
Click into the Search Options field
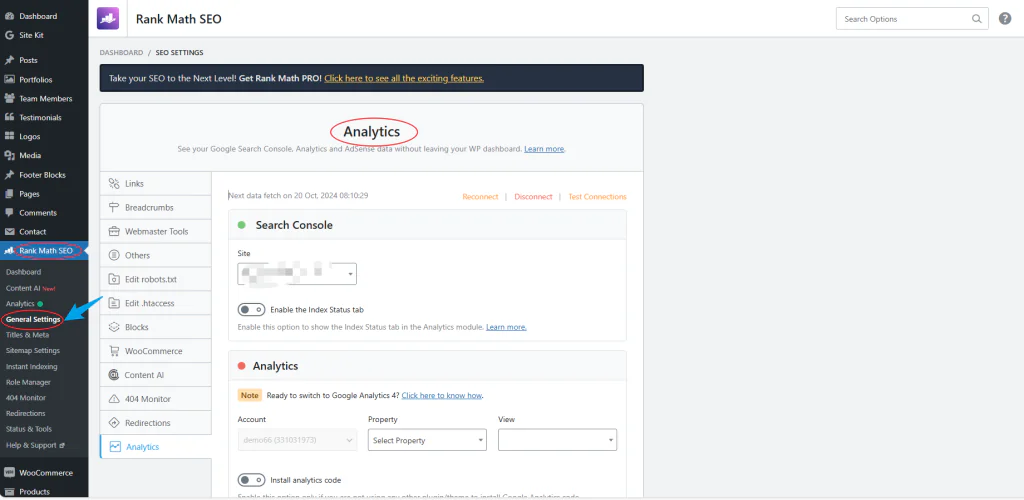tap(900, 19)
